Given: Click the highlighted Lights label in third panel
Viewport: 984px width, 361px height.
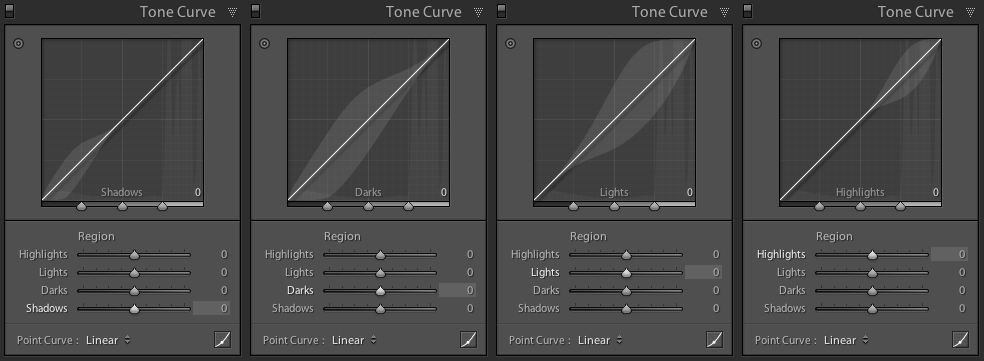Looking at the screenshot, I should click(x=545, y=272).
